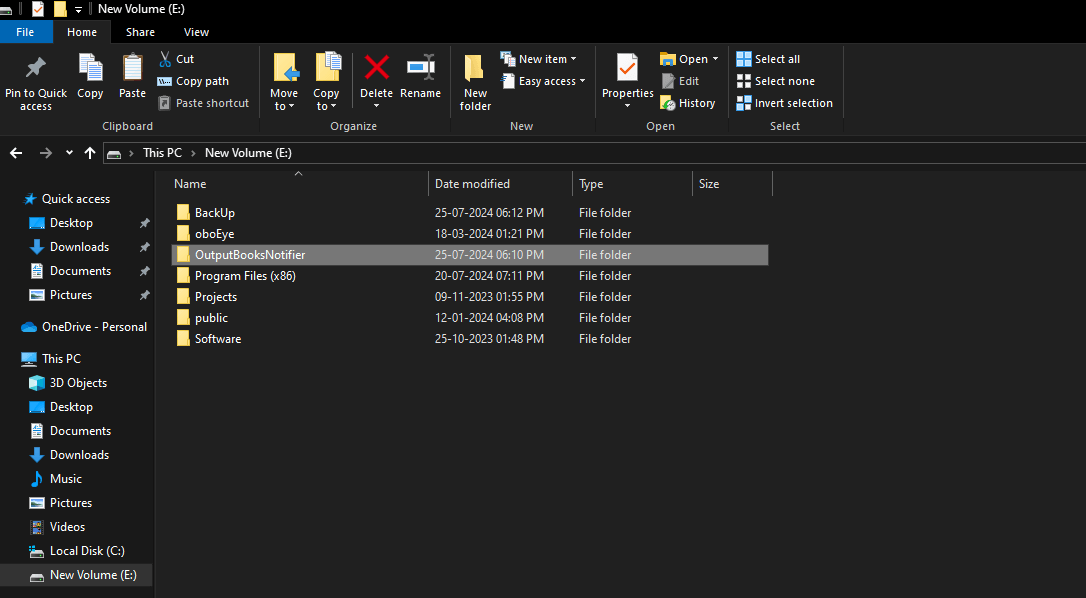Expand chevron after This PC in address bar
The height and width of the screenshot is (598, 1086).
[193, 153]
